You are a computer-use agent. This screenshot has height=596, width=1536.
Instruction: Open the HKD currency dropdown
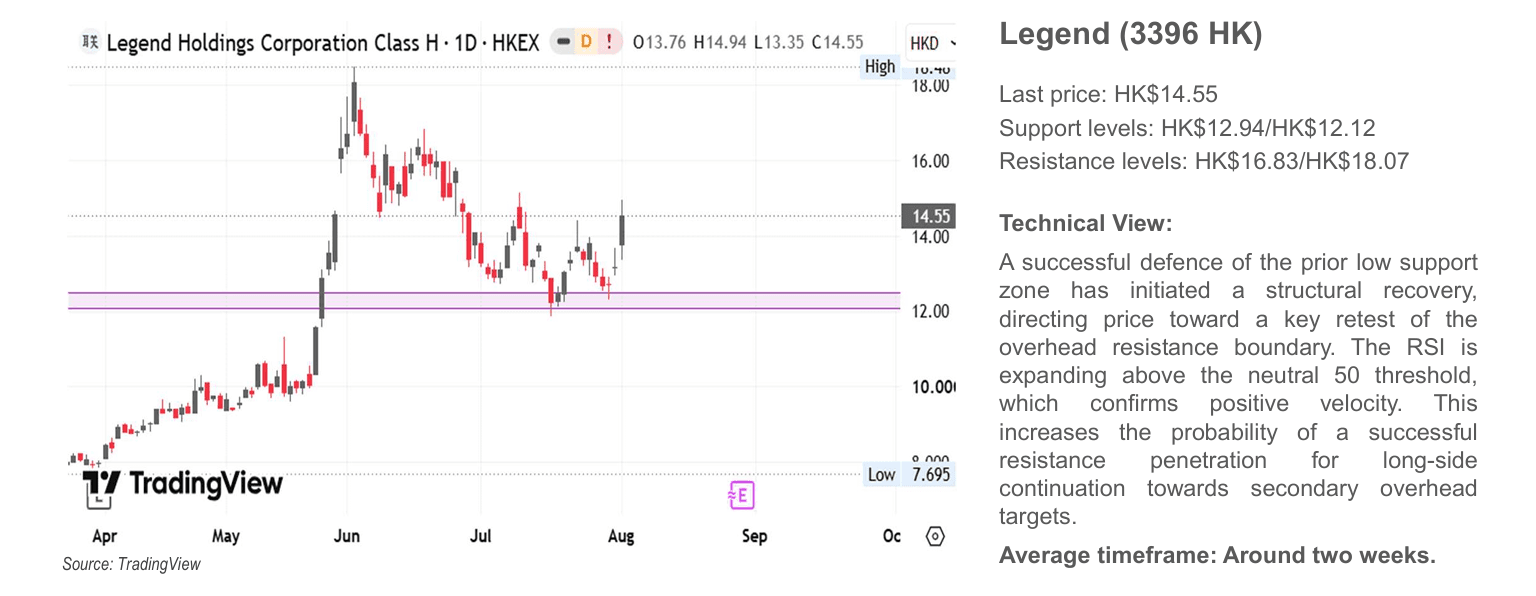[931, 43]
